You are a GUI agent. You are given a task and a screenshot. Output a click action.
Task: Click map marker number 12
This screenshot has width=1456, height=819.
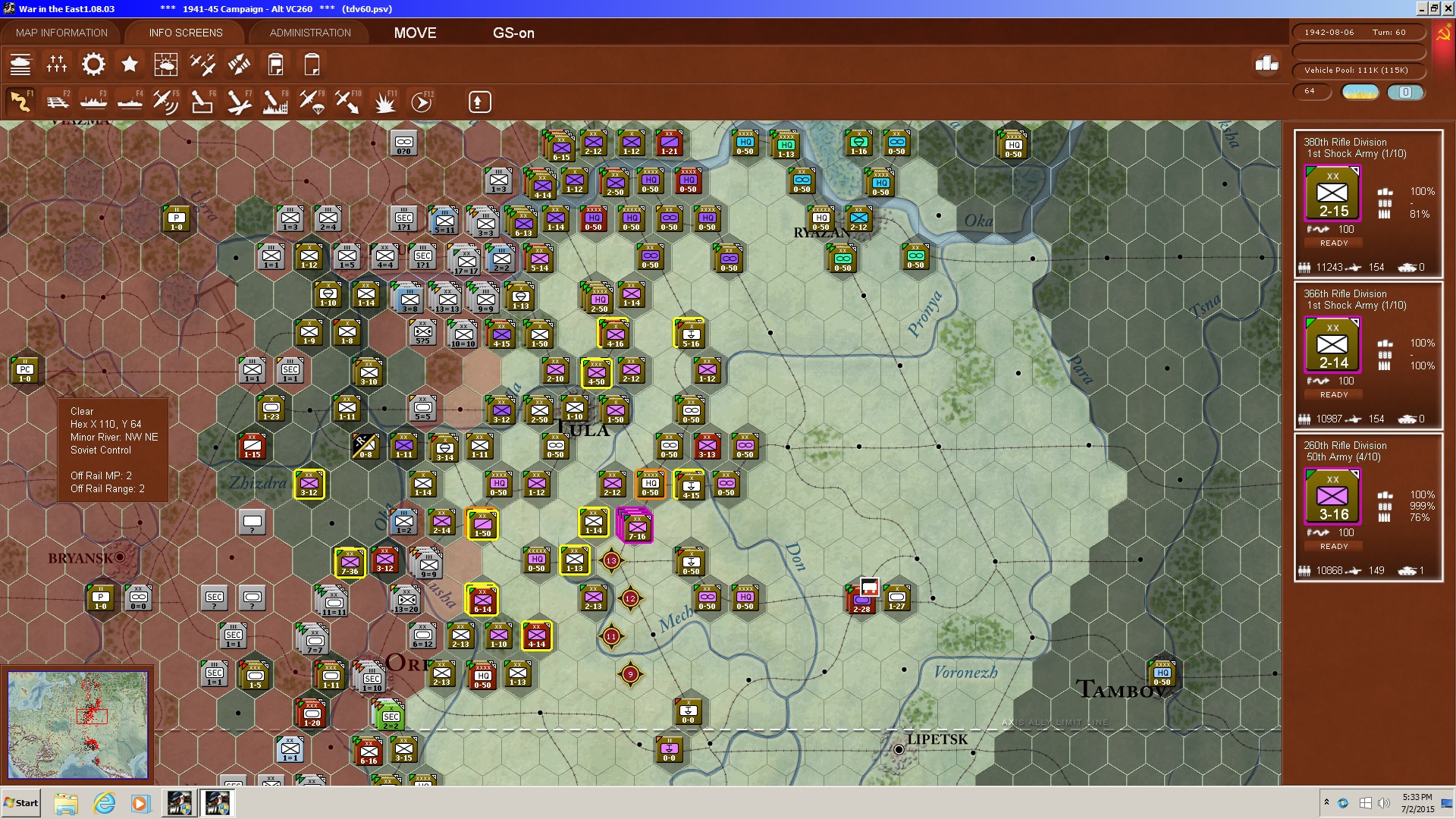(630, 598)
